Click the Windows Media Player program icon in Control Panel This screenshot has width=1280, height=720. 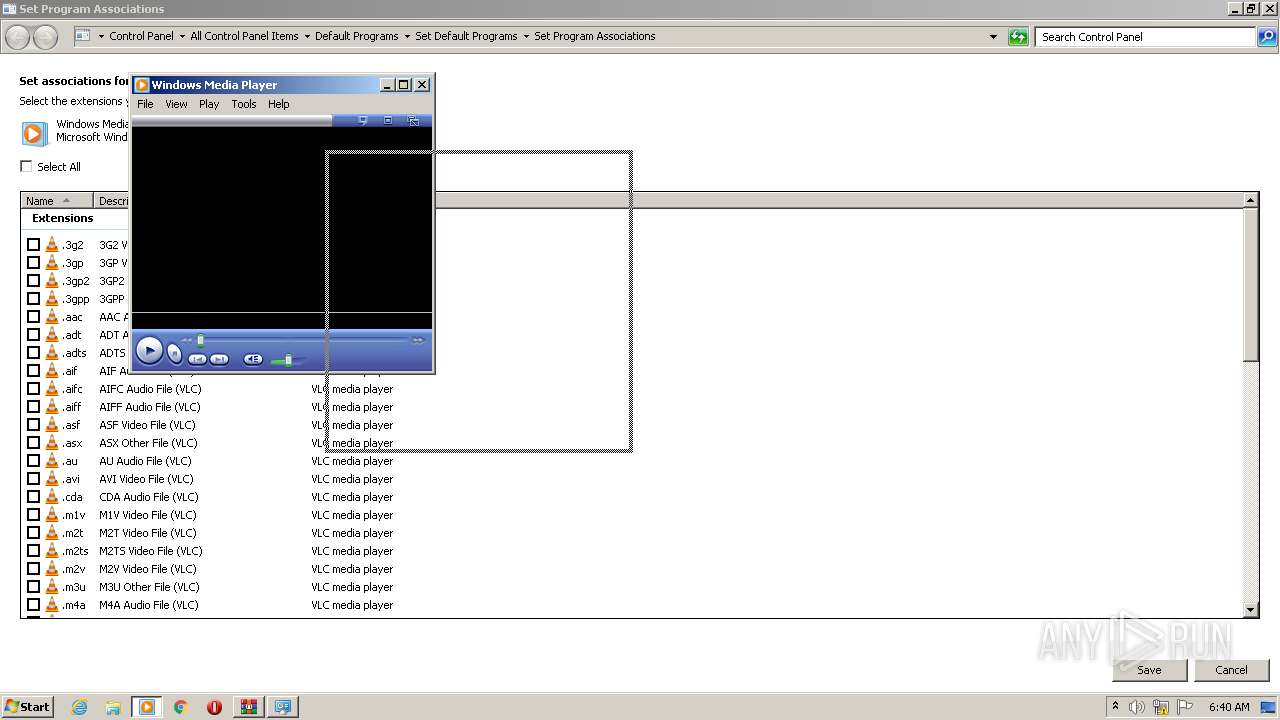(x=34, y=133)
